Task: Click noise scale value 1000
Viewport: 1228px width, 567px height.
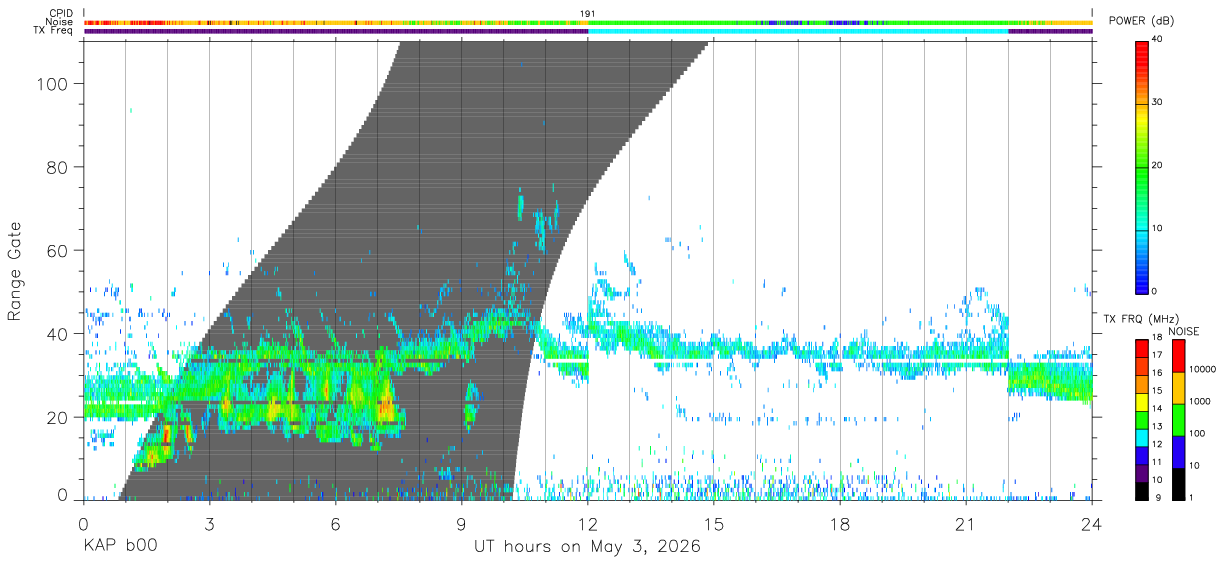Action: point(1198,402)
